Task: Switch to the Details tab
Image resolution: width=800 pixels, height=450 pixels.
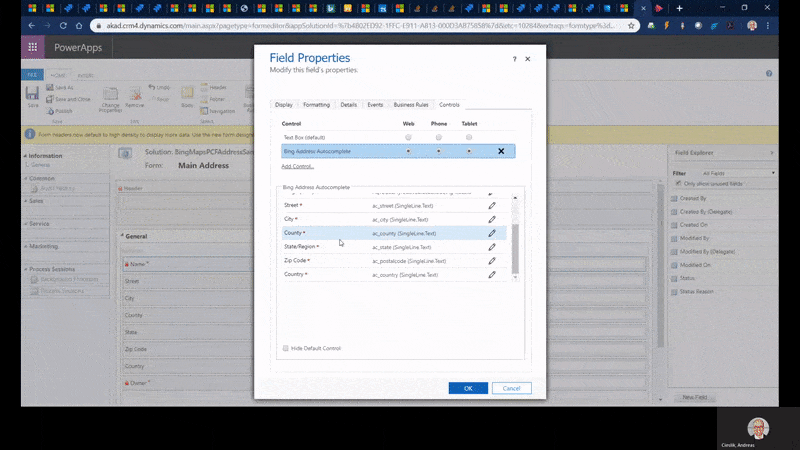Action: click(348, 105)
